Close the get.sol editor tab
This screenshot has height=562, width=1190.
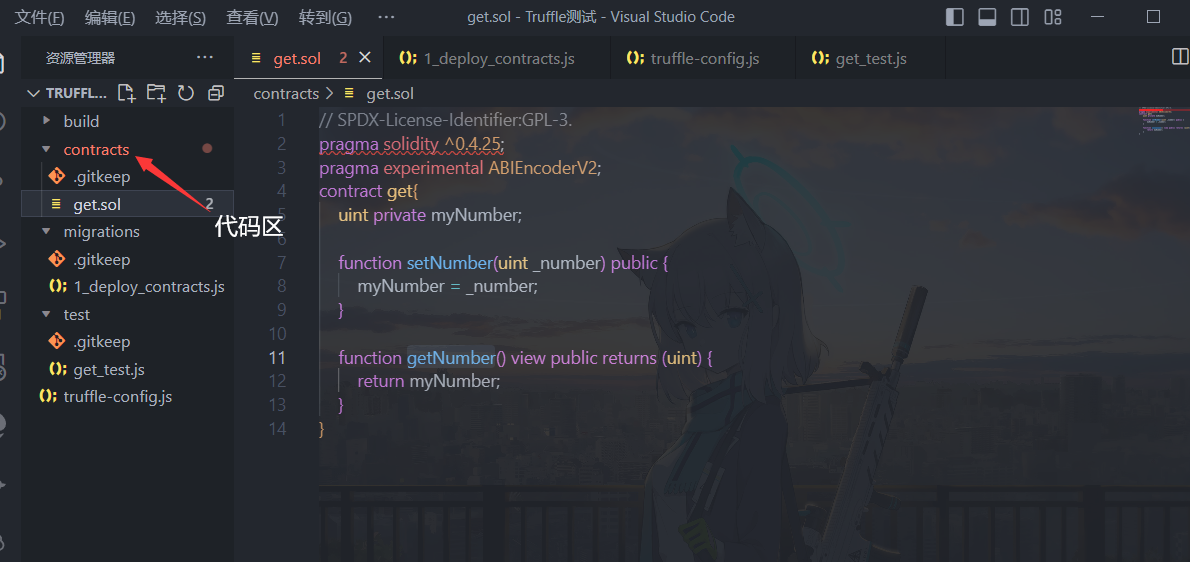coord(365,58)
